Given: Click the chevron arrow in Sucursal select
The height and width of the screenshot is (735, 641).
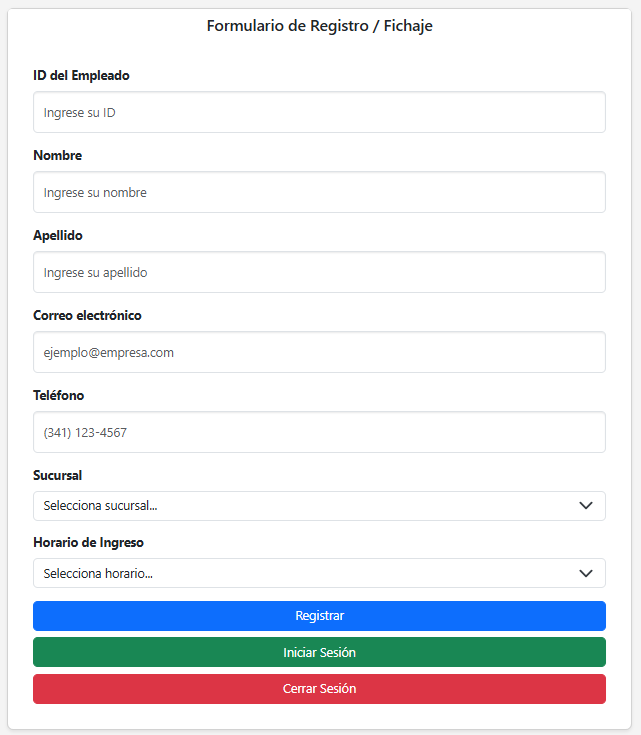Looking at the screenshot, I should pyautogui.click(x=587, y=506).
